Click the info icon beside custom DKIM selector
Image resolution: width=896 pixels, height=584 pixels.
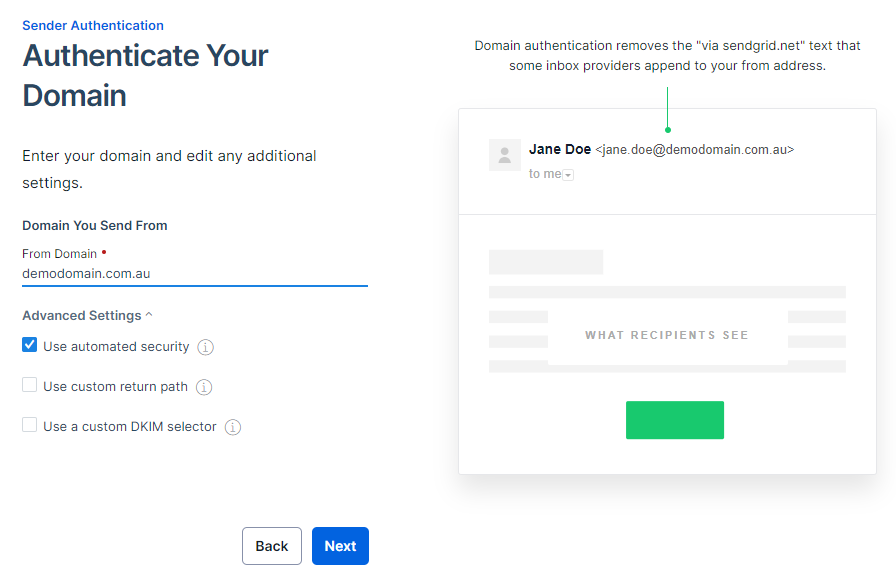pos(233,427)
